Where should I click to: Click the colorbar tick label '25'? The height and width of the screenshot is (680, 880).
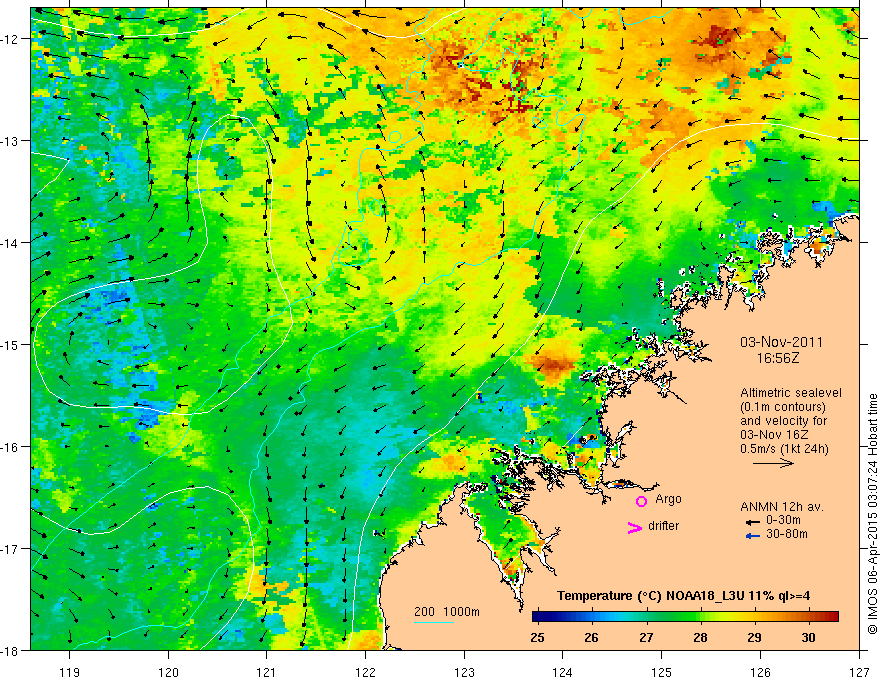click(537, 638)
